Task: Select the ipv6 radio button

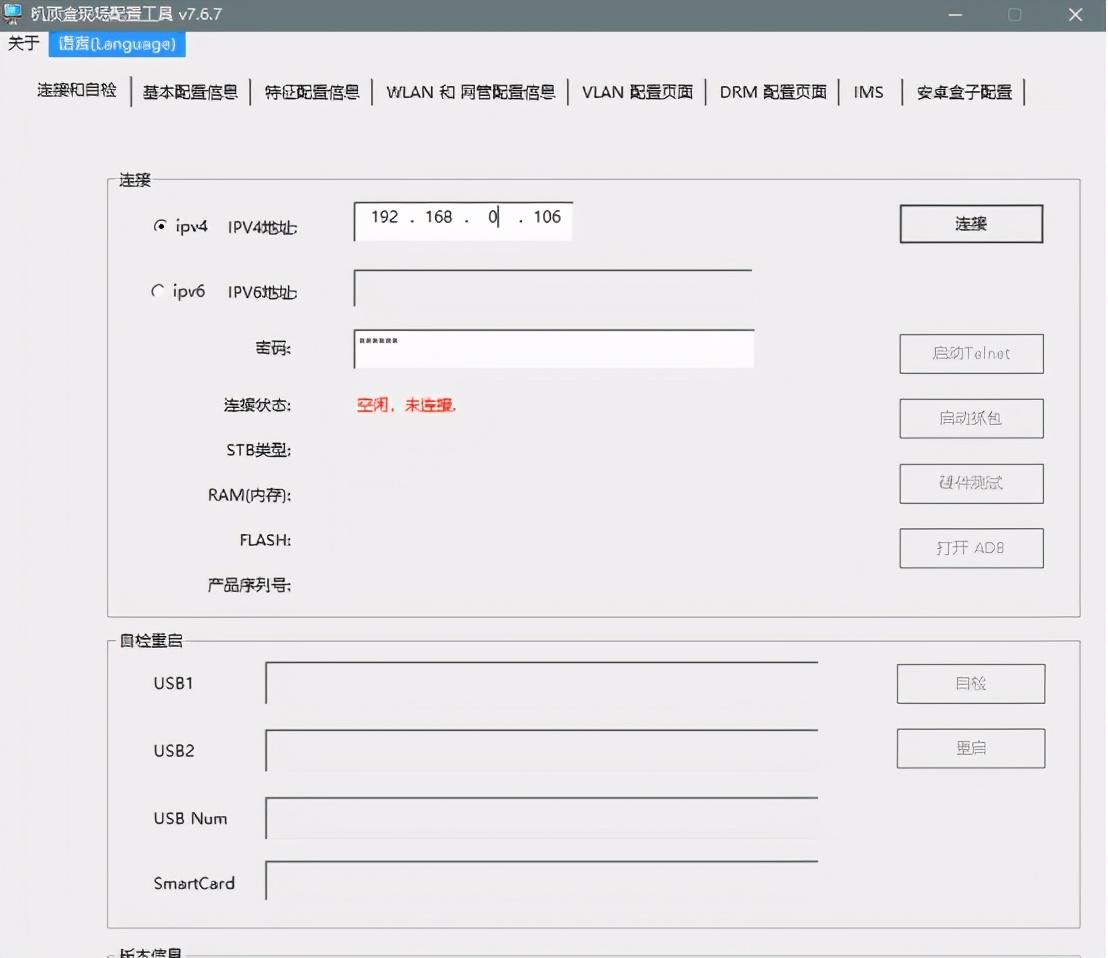Action: click(x=158, y=291)
